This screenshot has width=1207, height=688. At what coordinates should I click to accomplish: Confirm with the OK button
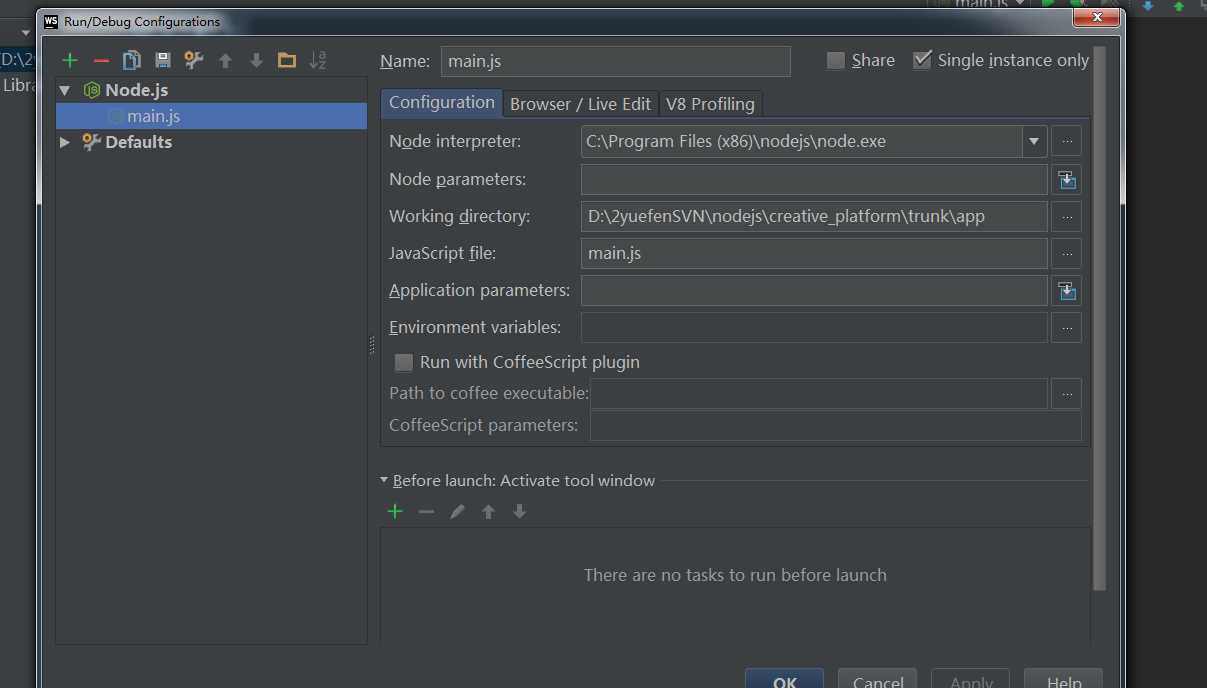[785, 680]
